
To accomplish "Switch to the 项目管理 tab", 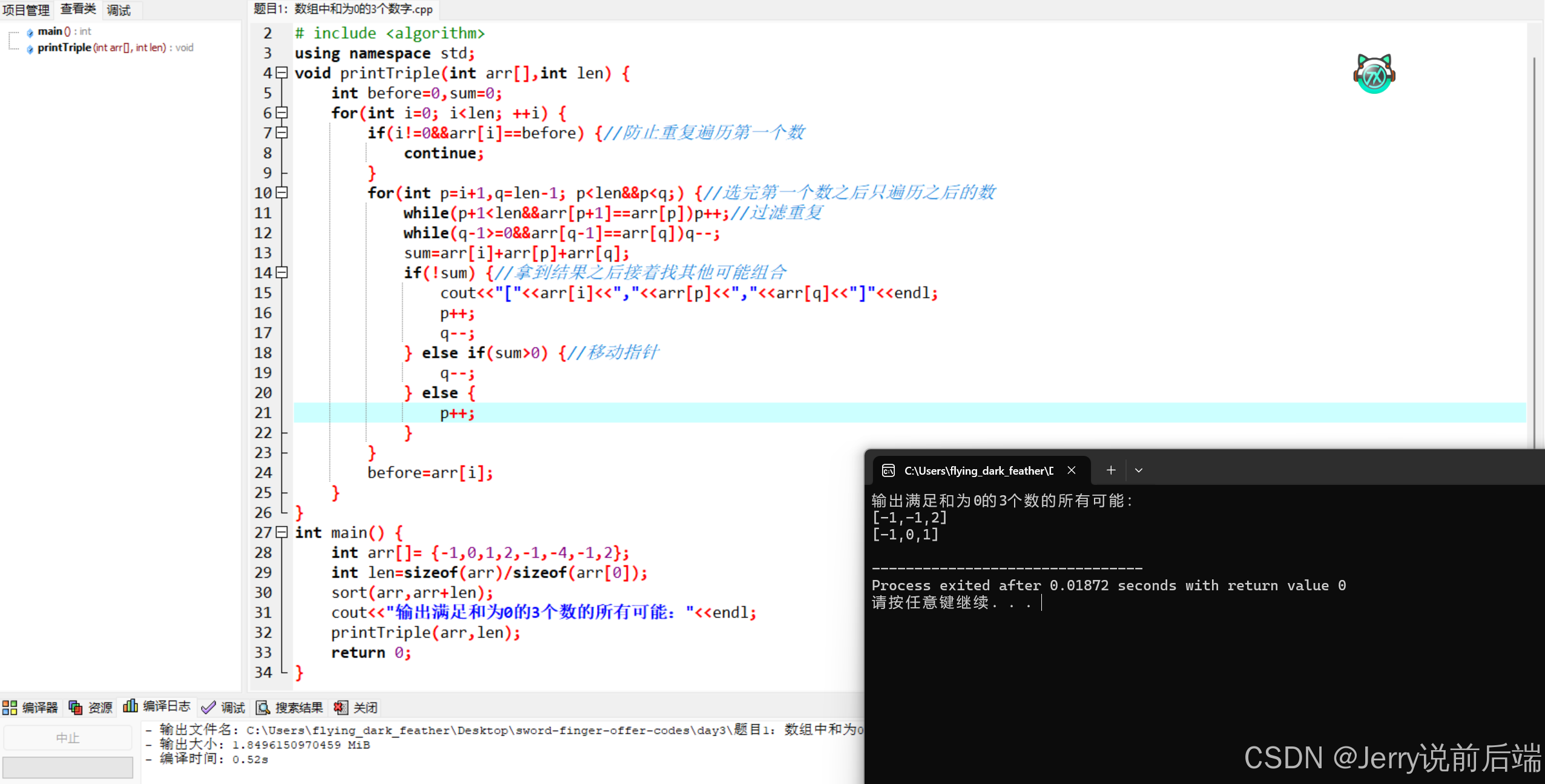I will tap(26, 10).
